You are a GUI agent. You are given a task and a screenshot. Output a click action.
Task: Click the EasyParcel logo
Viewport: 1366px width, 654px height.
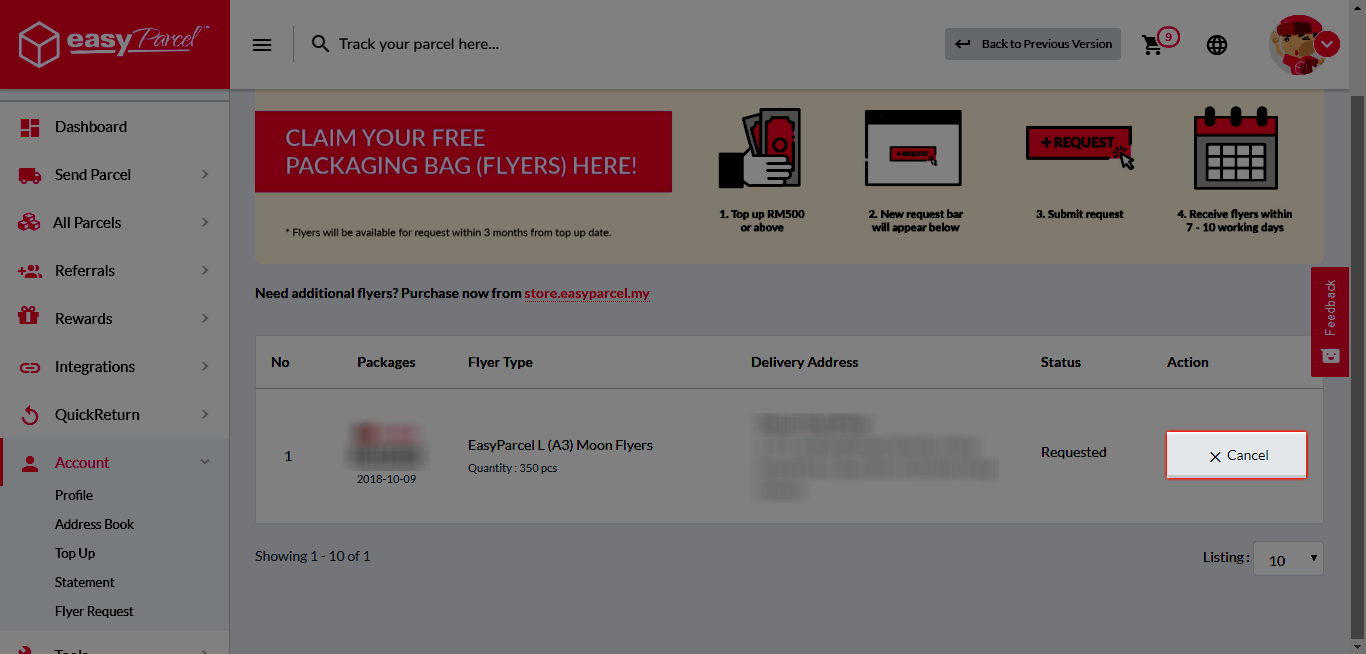(114, 45)
